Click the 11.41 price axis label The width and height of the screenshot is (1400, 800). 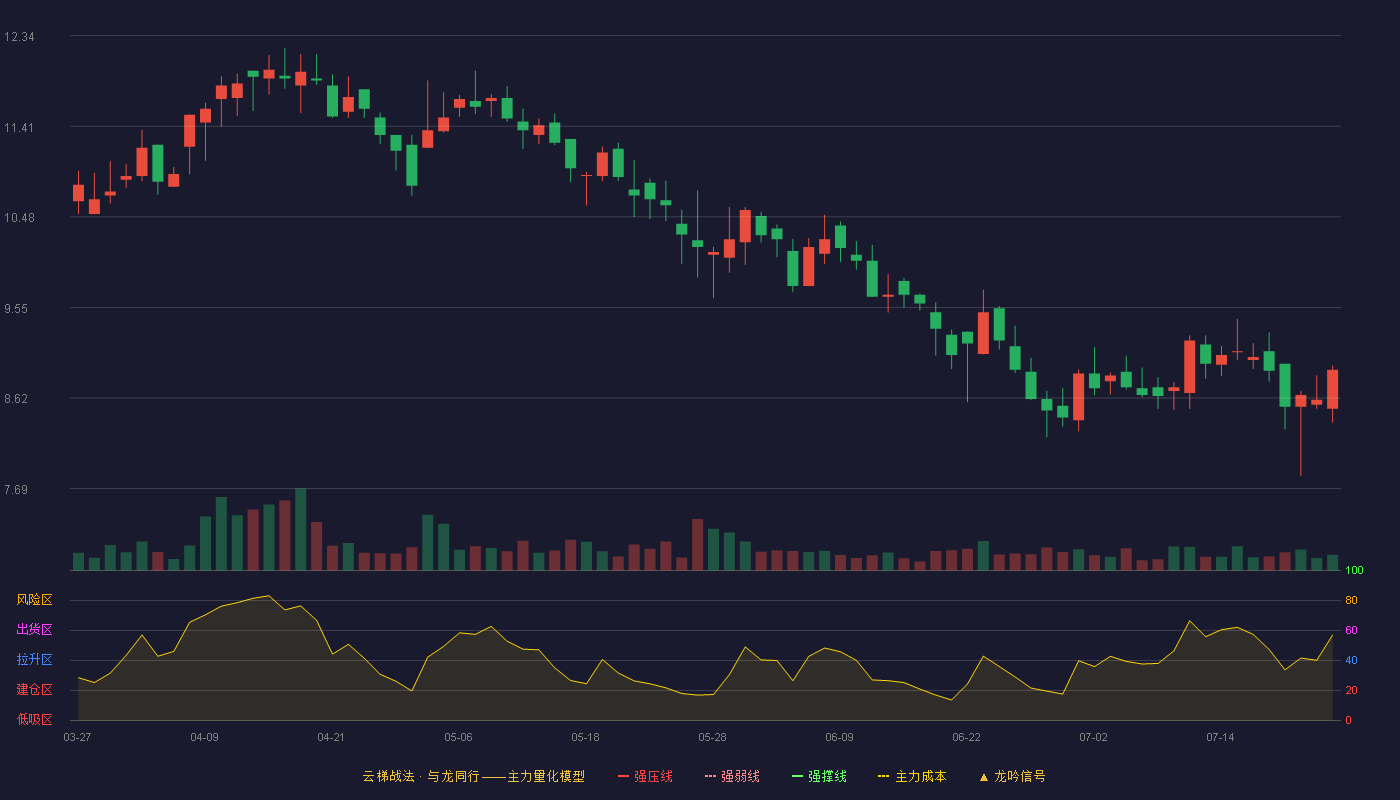pyautogui.click(x=19, y=128)
